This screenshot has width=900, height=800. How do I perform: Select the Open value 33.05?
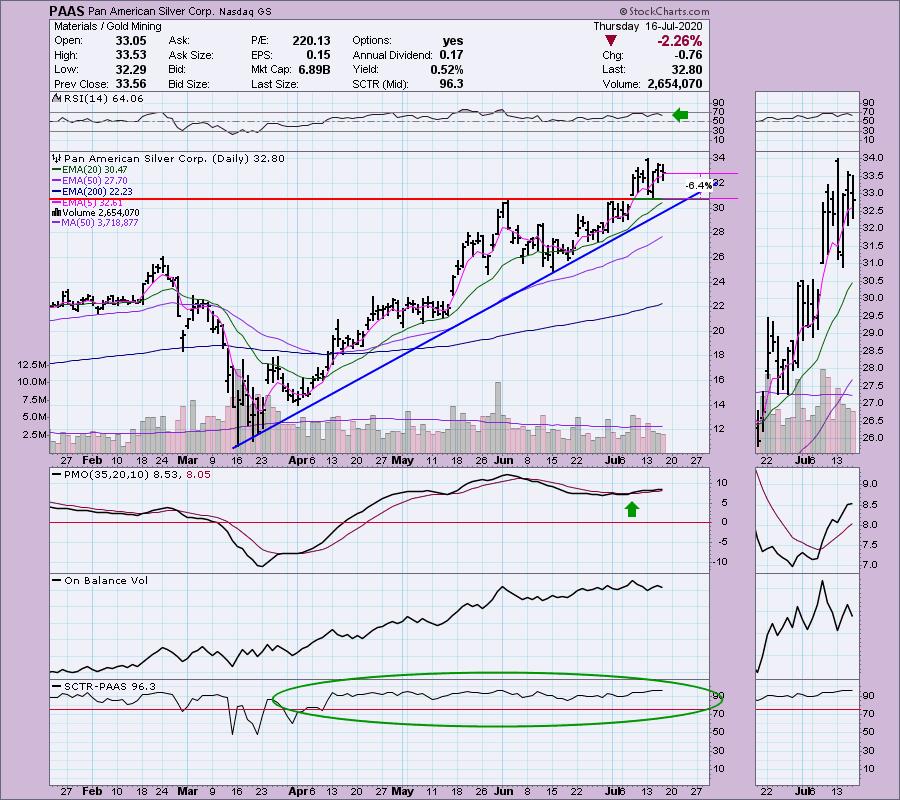click(x=131, y=41)
